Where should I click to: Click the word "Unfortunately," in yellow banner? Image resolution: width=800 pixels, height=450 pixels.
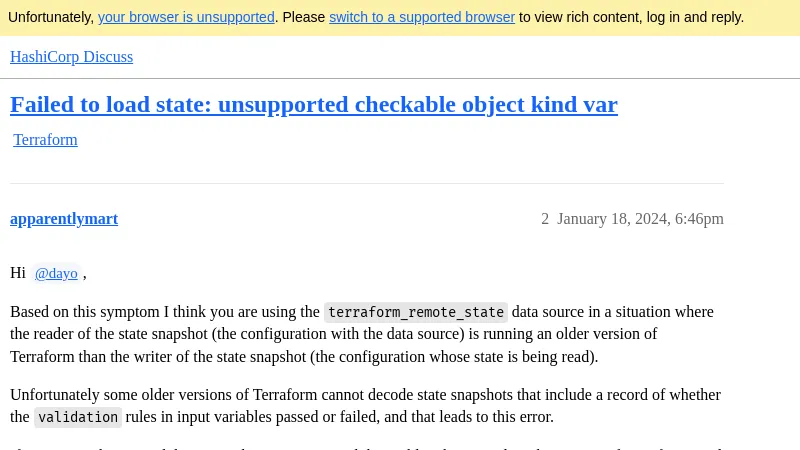click(50, 17)
